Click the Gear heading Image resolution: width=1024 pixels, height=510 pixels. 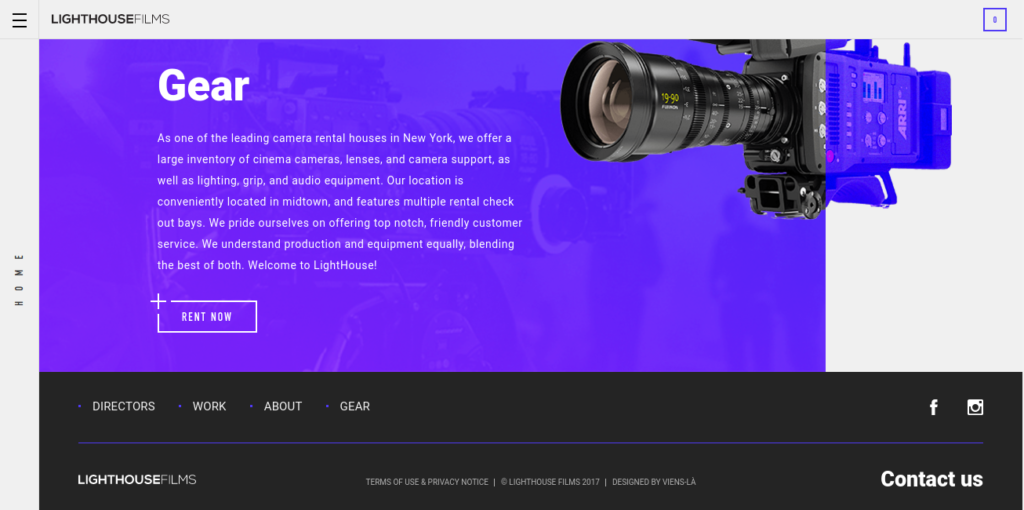click(x=204, y=86)
